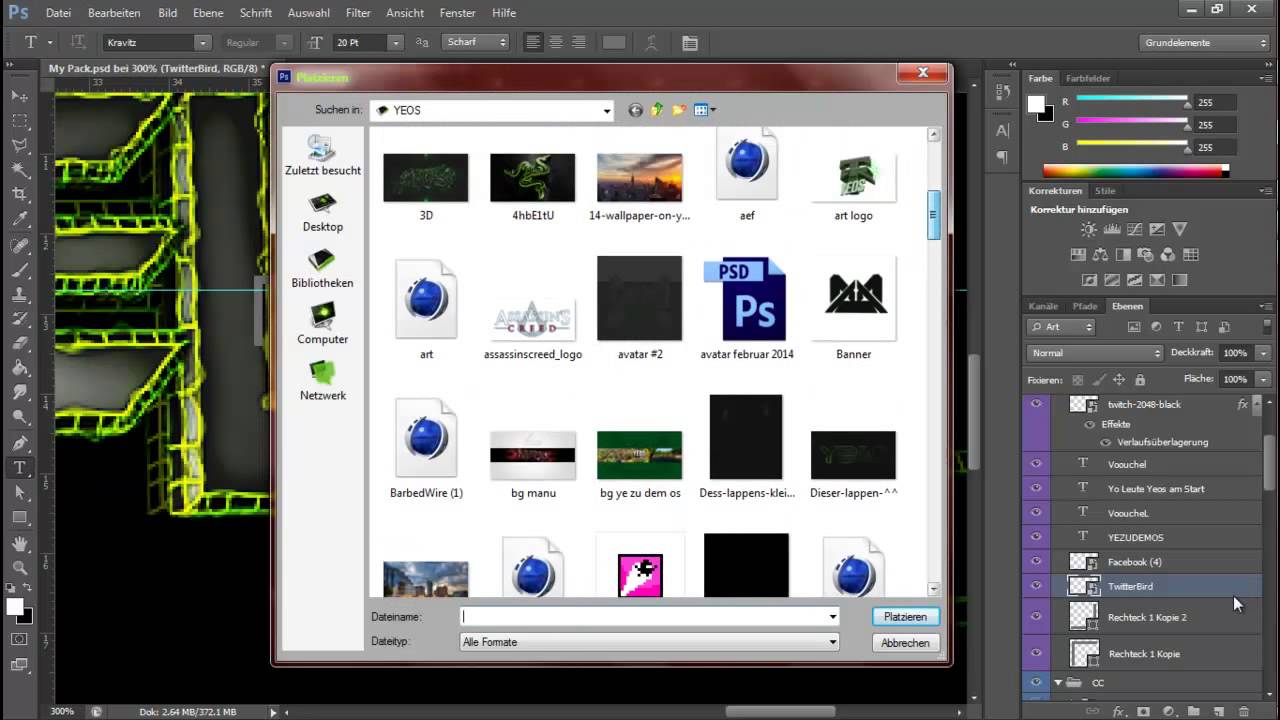Select the Eyedropper tool
The height and width of the screenshot is (720, 1280).
pos(19,220)
